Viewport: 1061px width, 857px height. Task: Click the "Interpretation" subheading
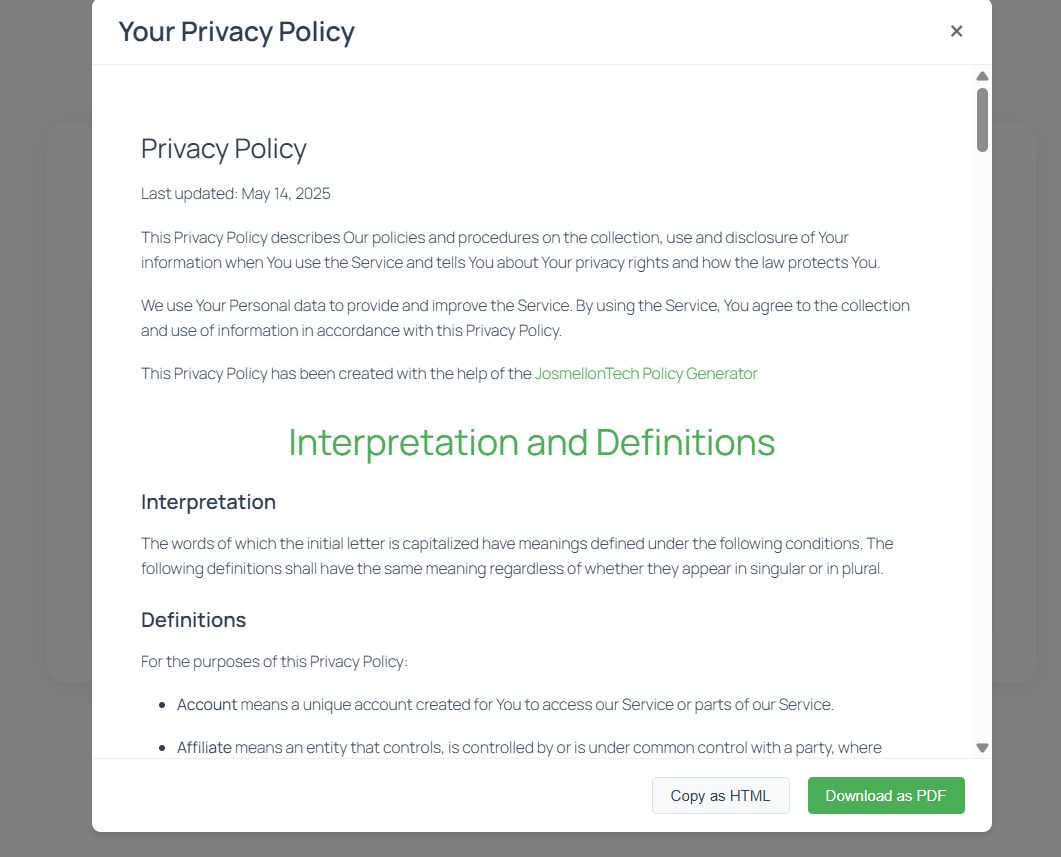pyautogui.click(x=208, y=502)
